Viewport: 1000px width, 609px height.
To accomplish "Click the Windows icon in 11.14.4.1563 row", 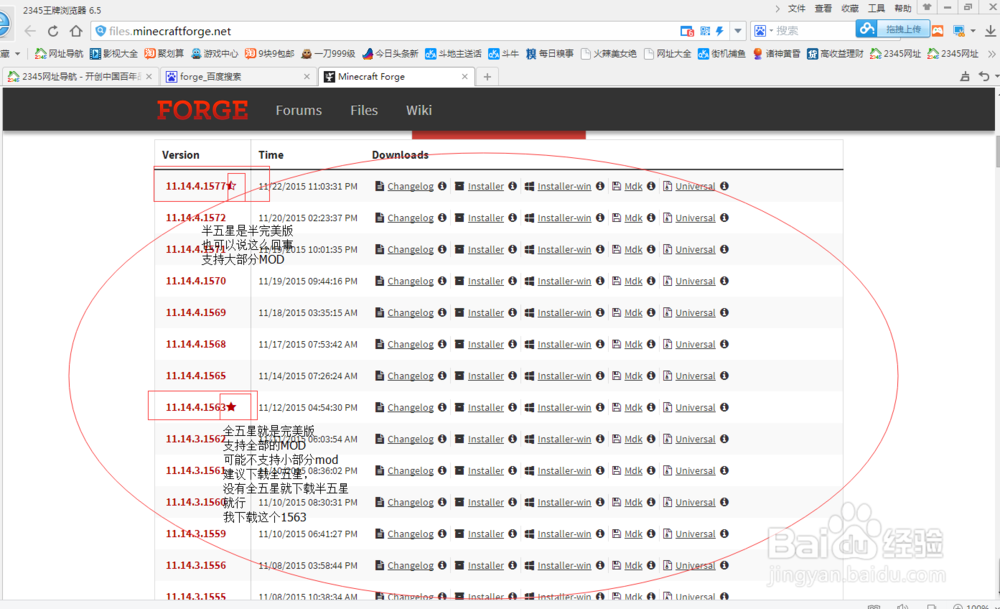I will tap(529, 407).
